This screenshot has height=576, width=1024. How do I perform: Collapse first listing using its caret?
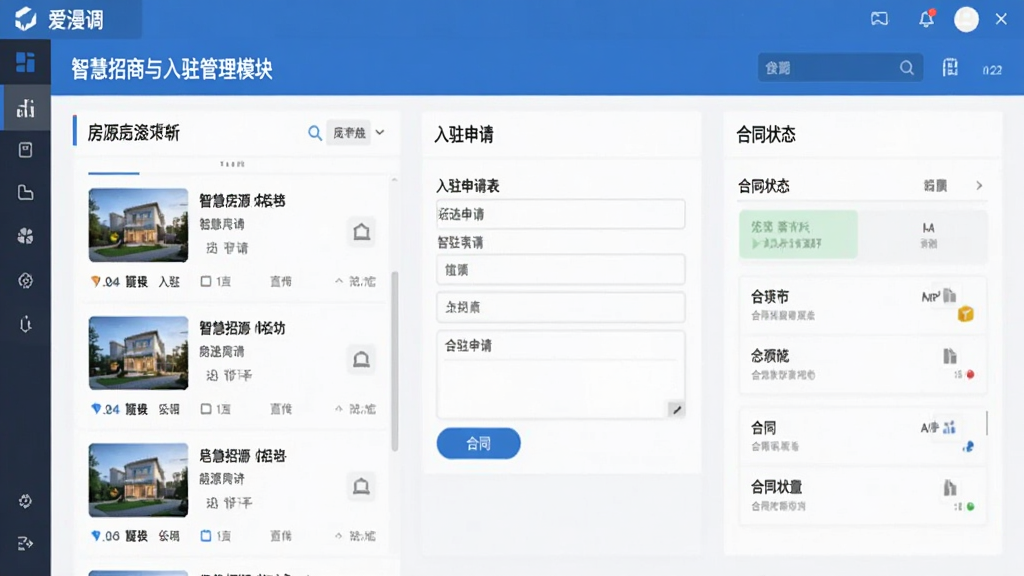pos(338,281)
